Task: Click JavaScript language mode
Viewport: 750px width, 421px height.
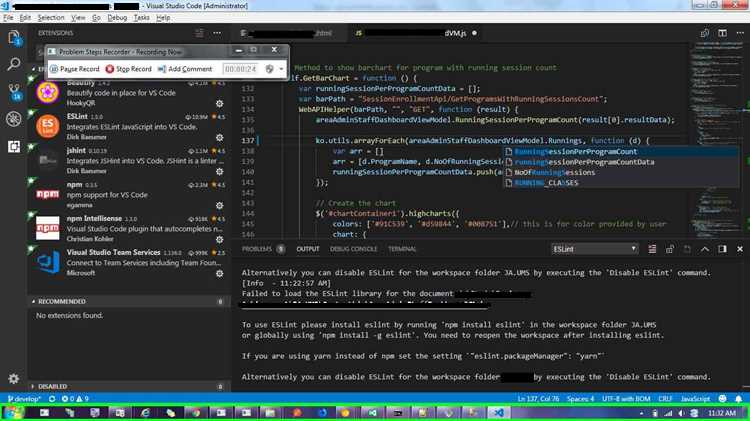Action: coord(695,399)
